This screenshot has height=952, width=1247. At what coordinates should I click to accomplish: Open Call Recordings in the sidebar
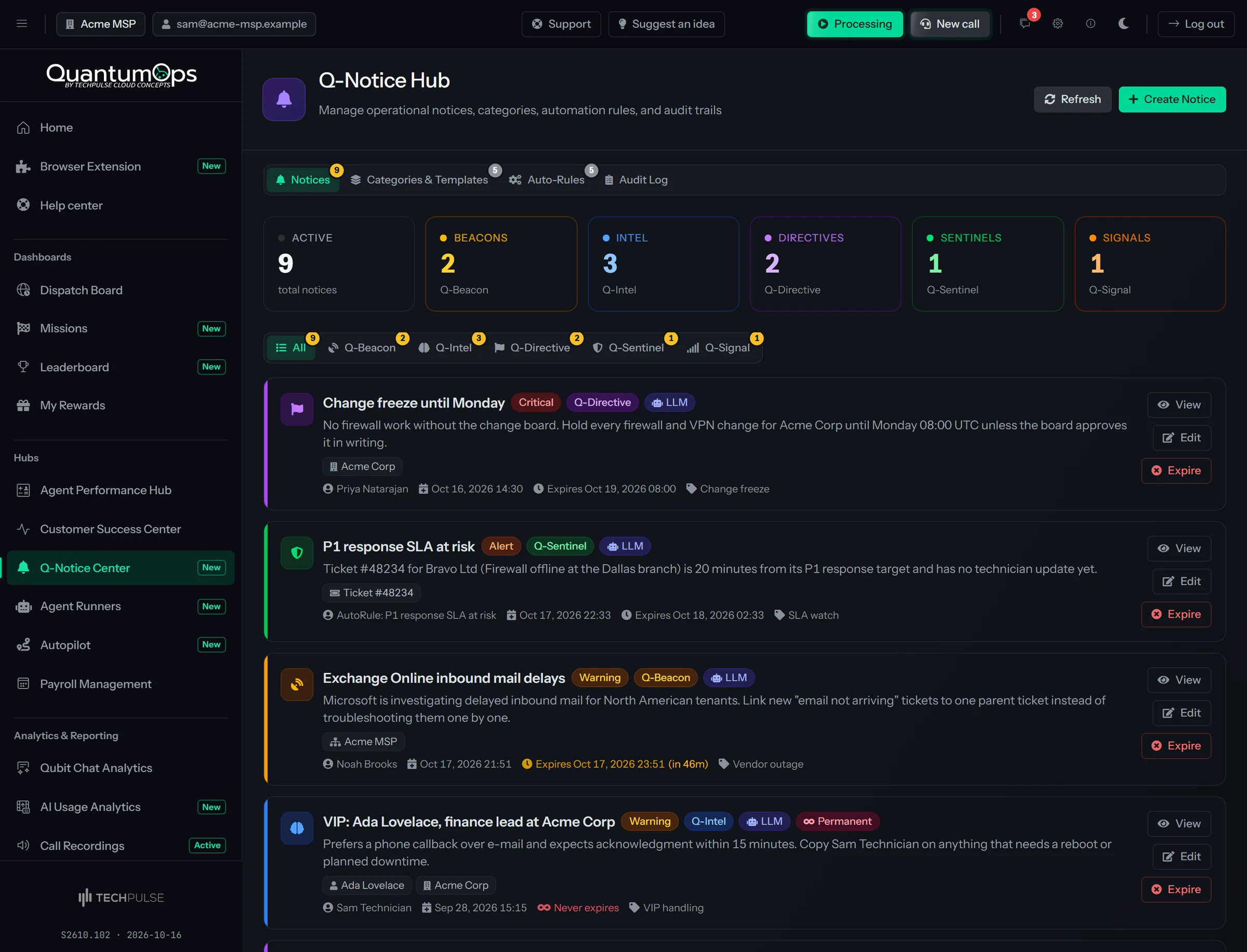coord(121,846)
